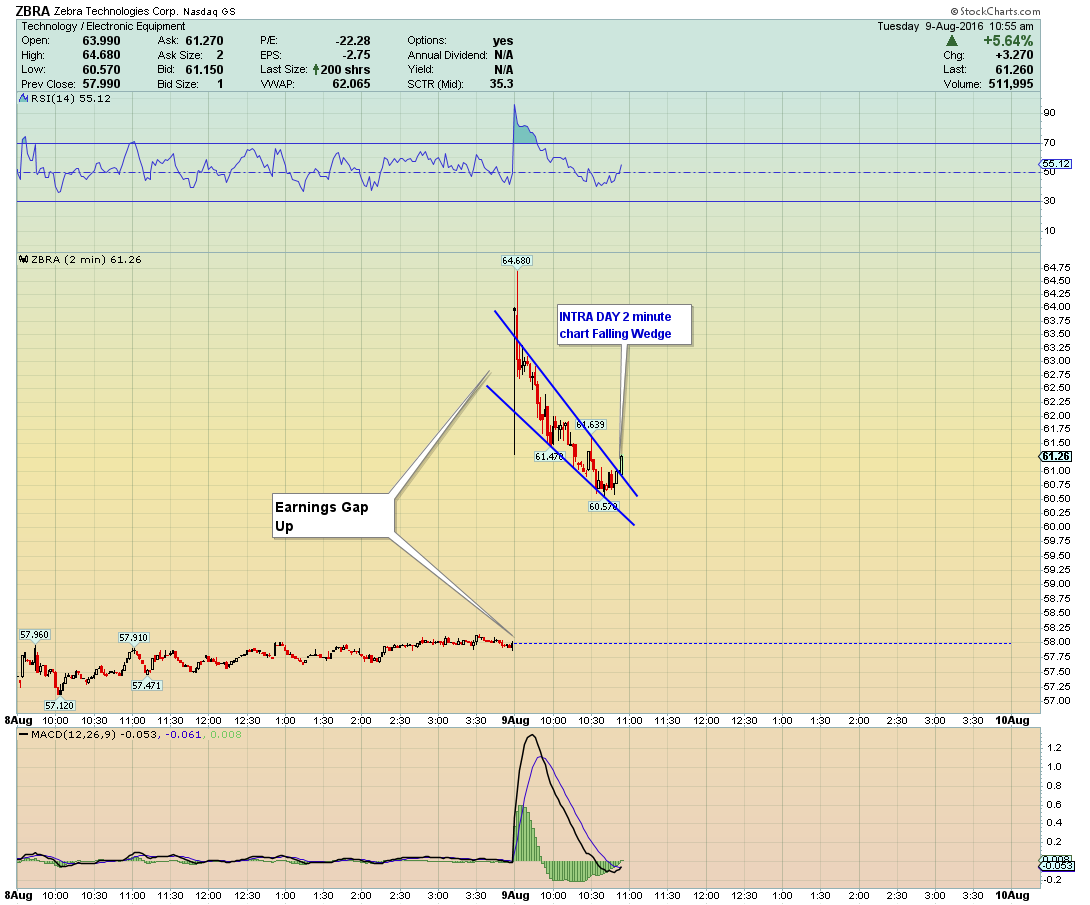Click the tallest green MACD histogram bar
The width and height of the screenshot is (1090, 905).
(x=521, y=833)
